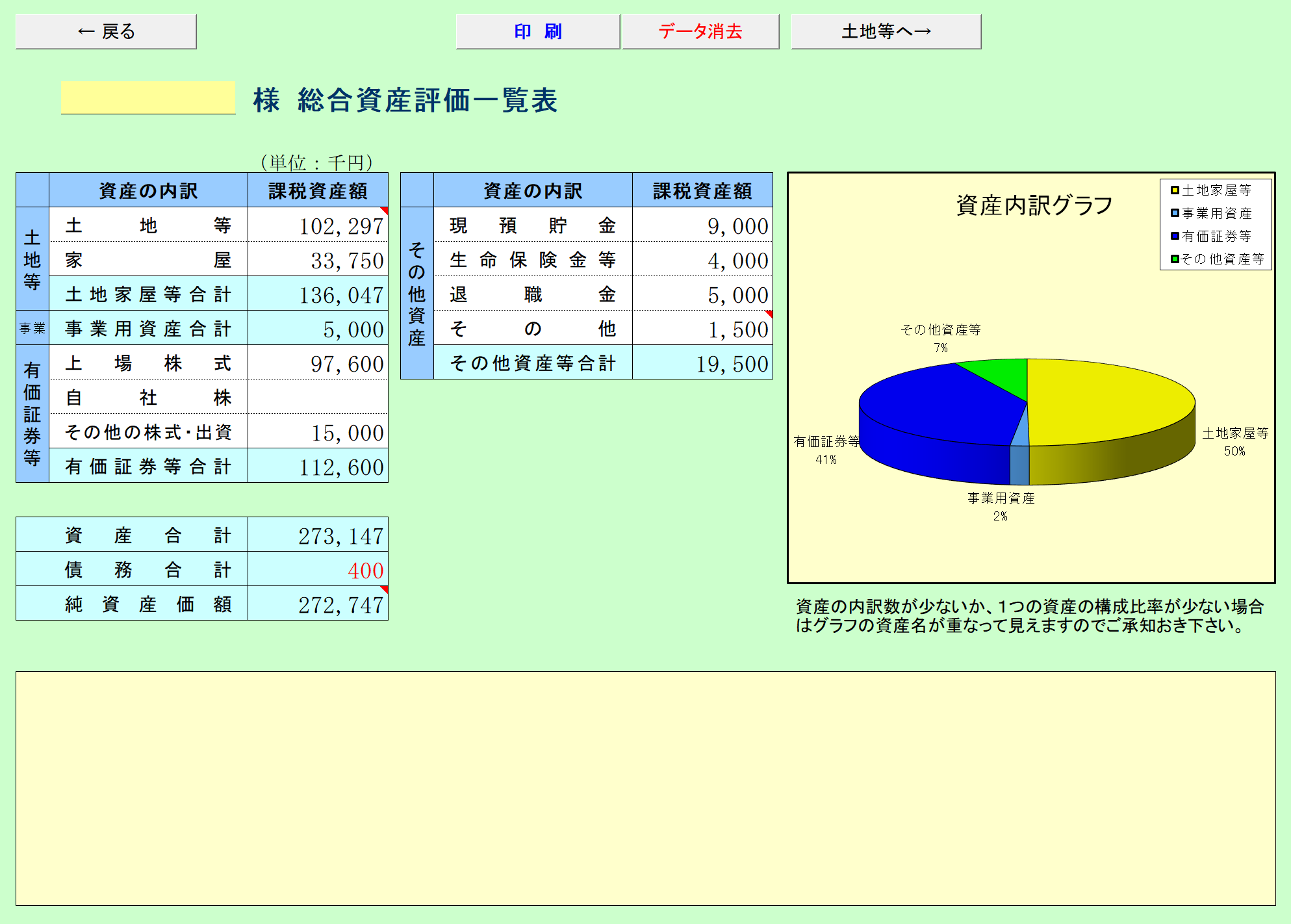Select その他 value 1,500
The height and width of the screenshot is (924, 1291).
click(702, 328)
